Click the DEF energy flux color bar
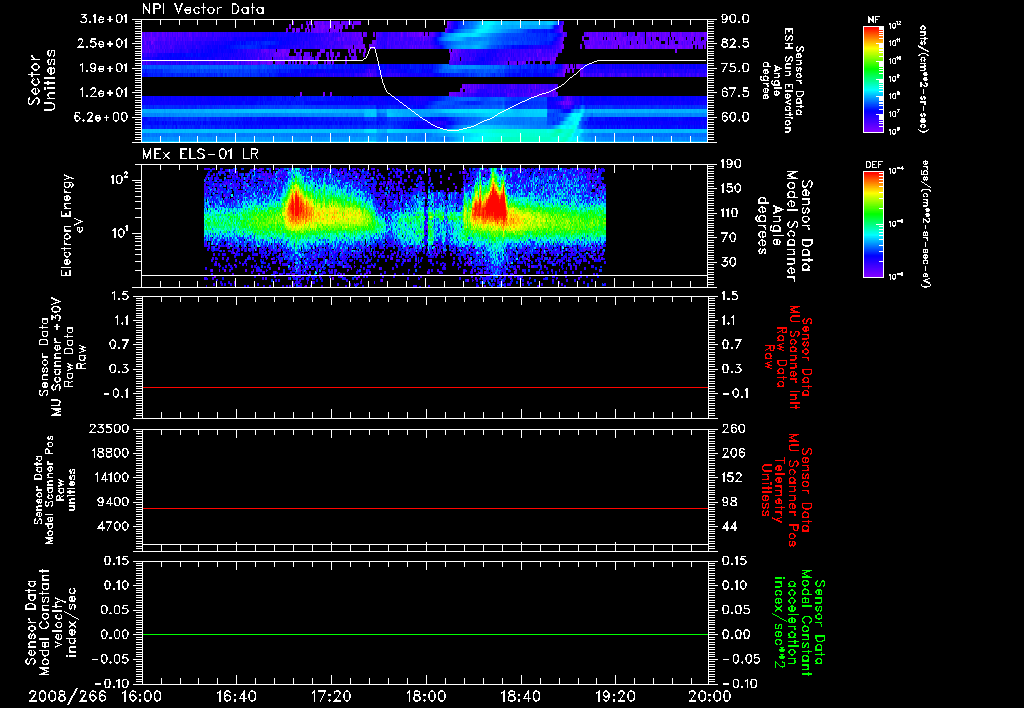 tap(873, 224)
